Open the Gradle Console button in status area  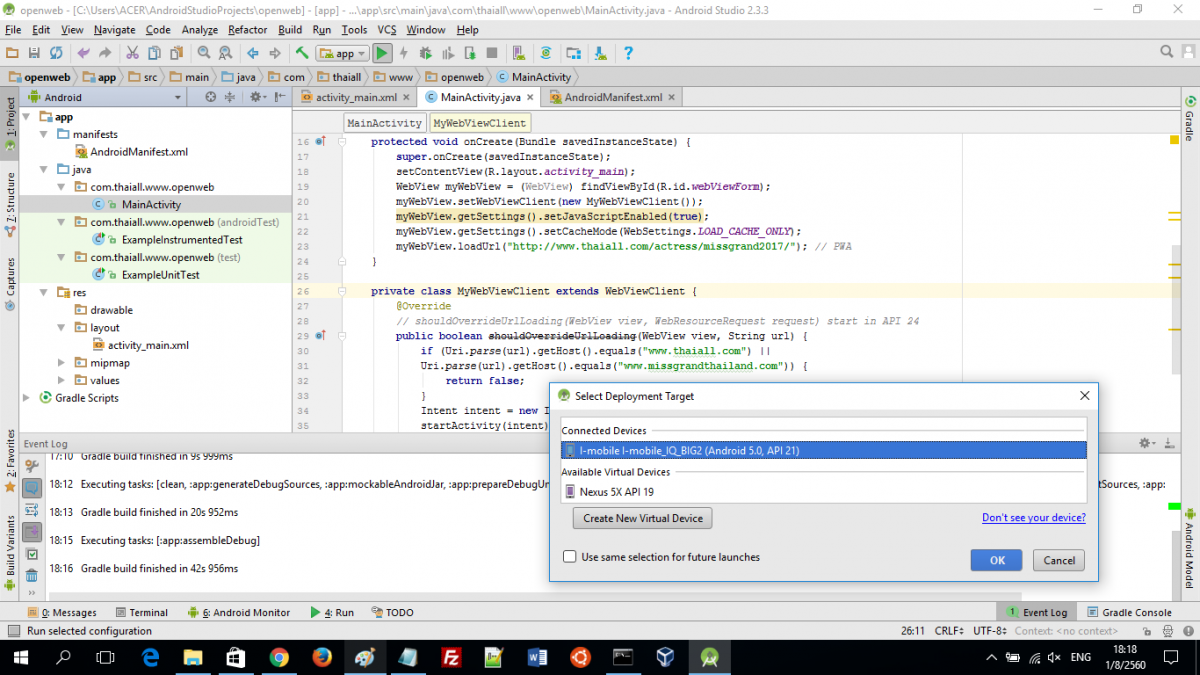(x=1128, y=612)
